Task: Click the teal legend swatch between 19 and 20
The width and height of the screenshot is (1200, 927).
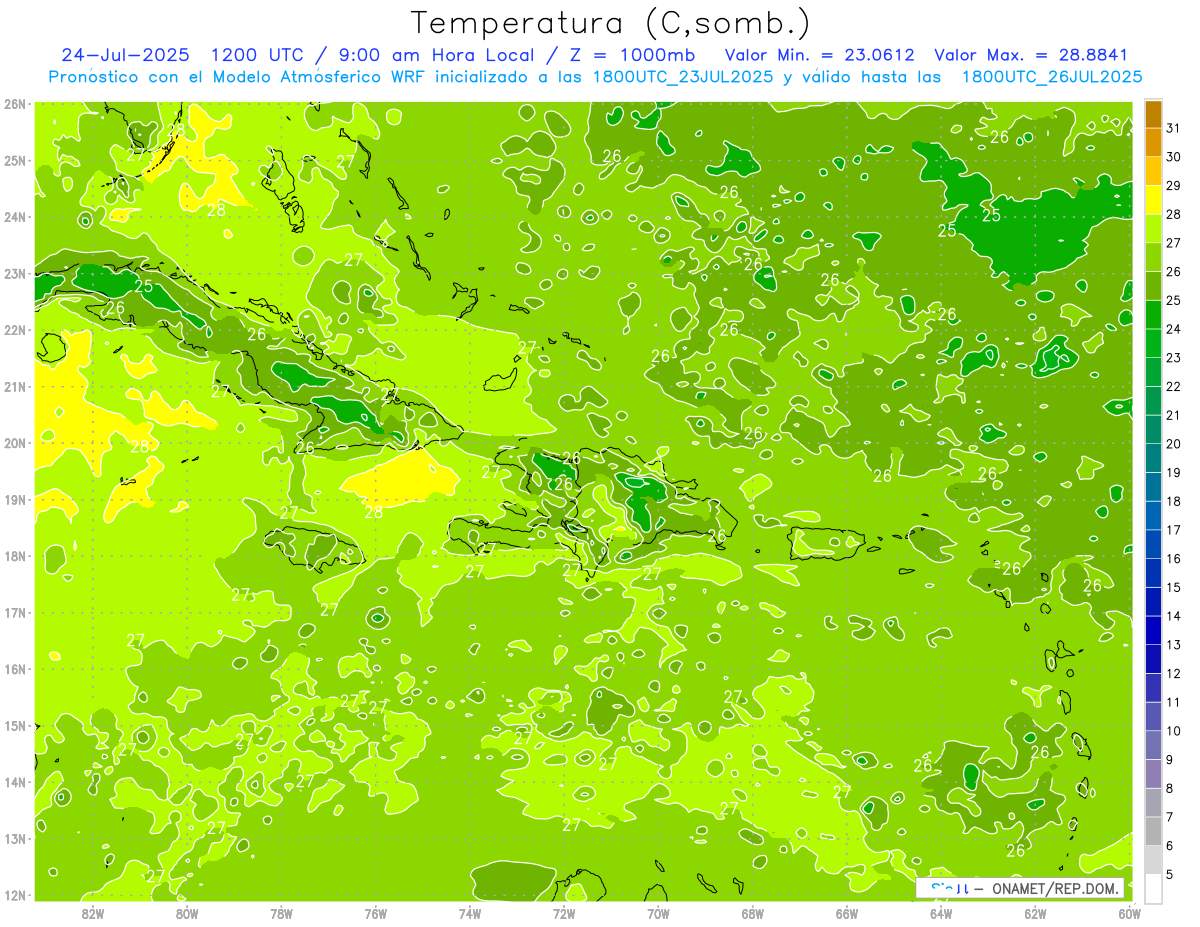Action: point(1153,459)
